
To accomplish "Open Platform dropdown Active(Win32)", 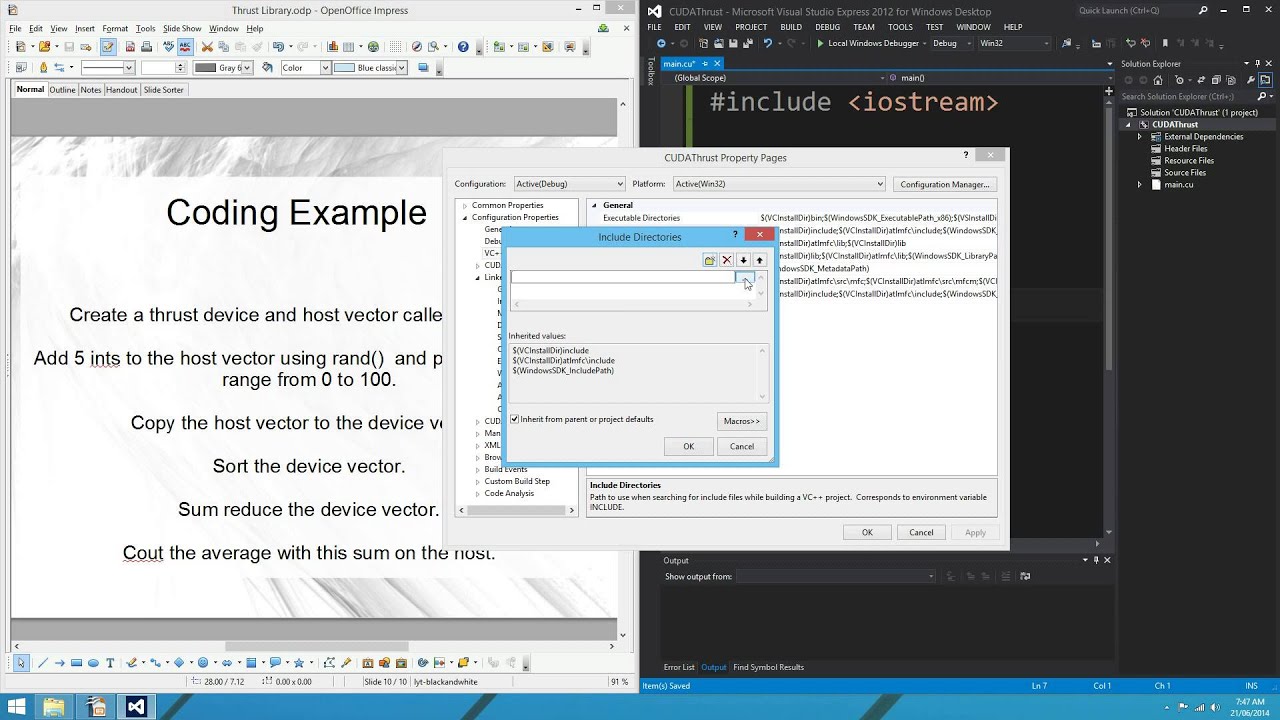I will [x=779, y=184].
